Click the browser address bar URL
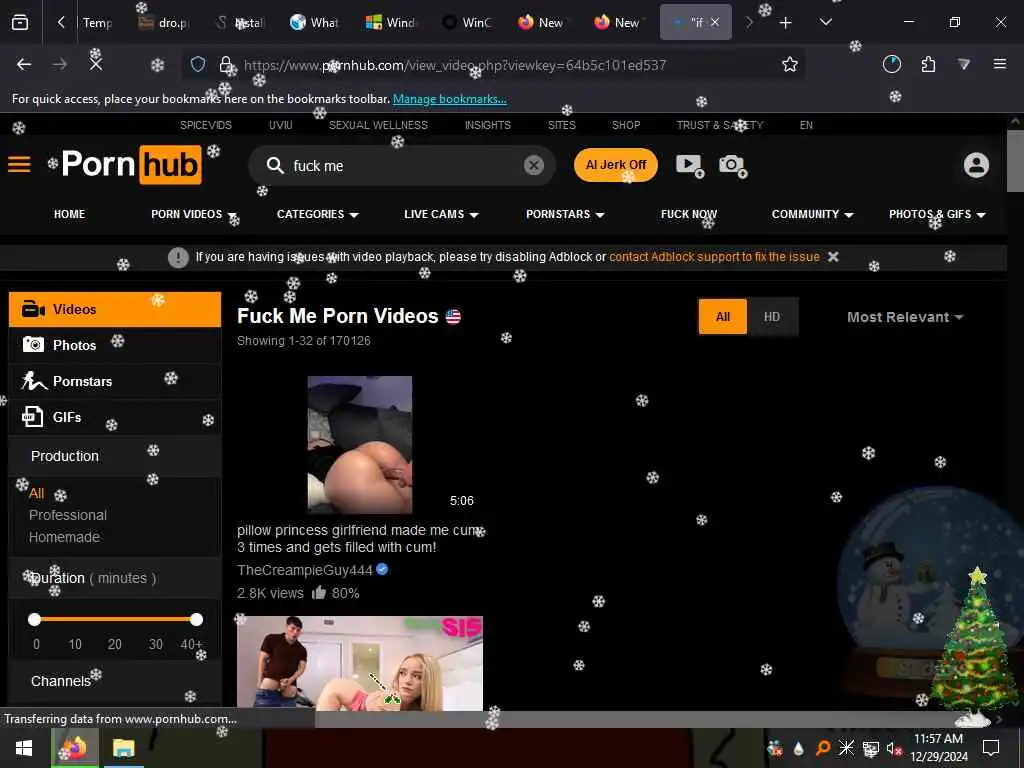This screenshot has height=768, width=1024. pyautogui.click(x=455, y=65)
